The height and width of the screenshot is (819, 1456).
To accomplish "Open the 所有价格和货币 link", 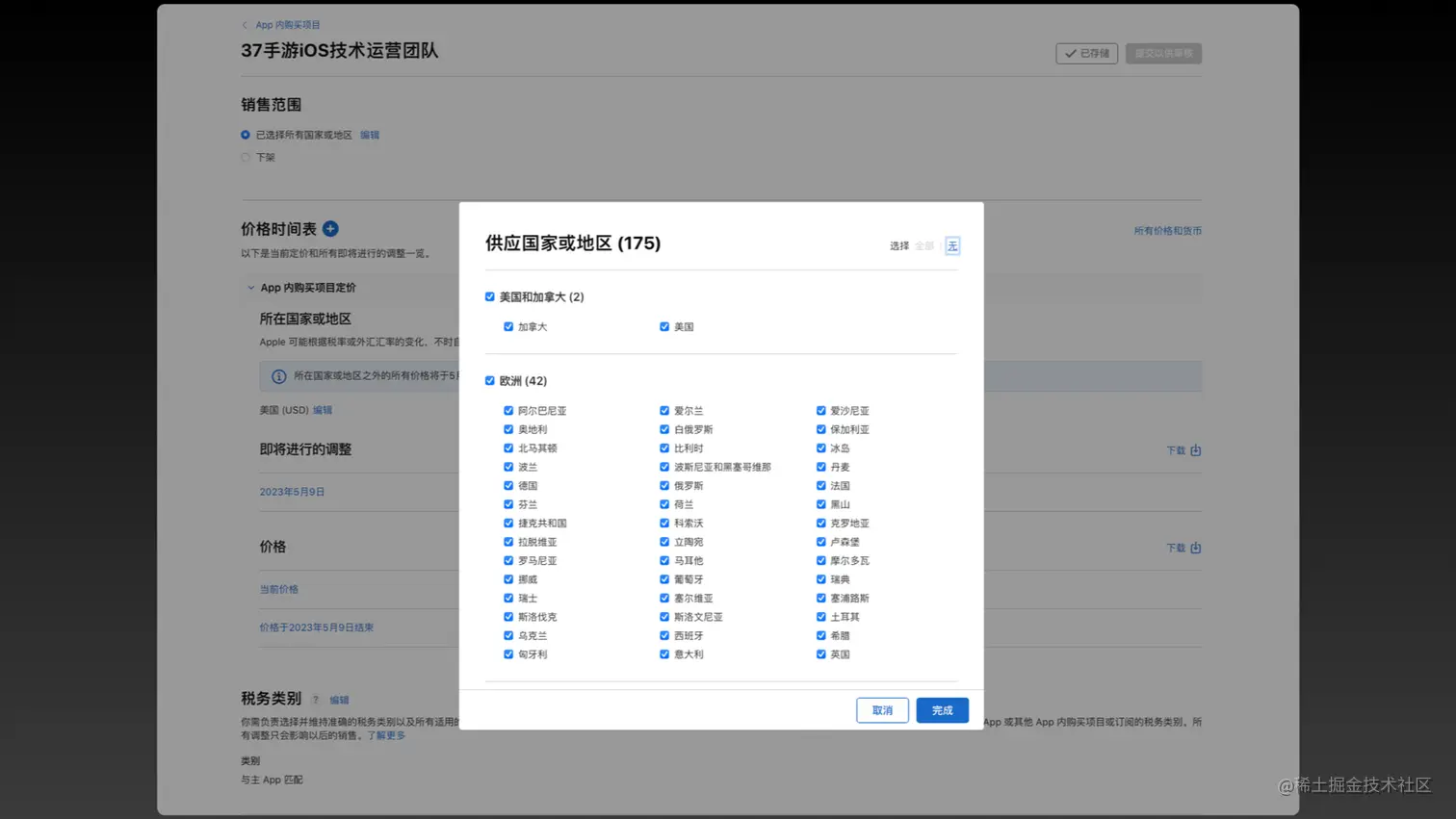I will pos(1167,231).
